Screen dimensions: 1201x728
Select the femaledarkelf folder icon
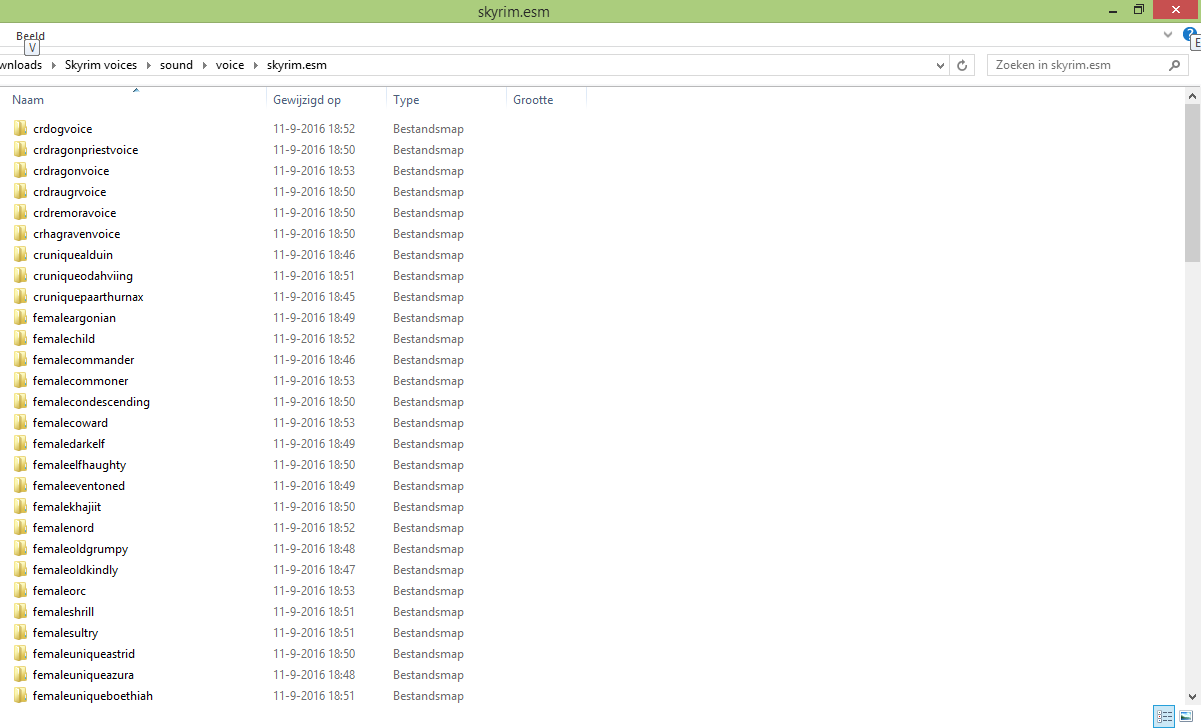(x=20, y=444)
